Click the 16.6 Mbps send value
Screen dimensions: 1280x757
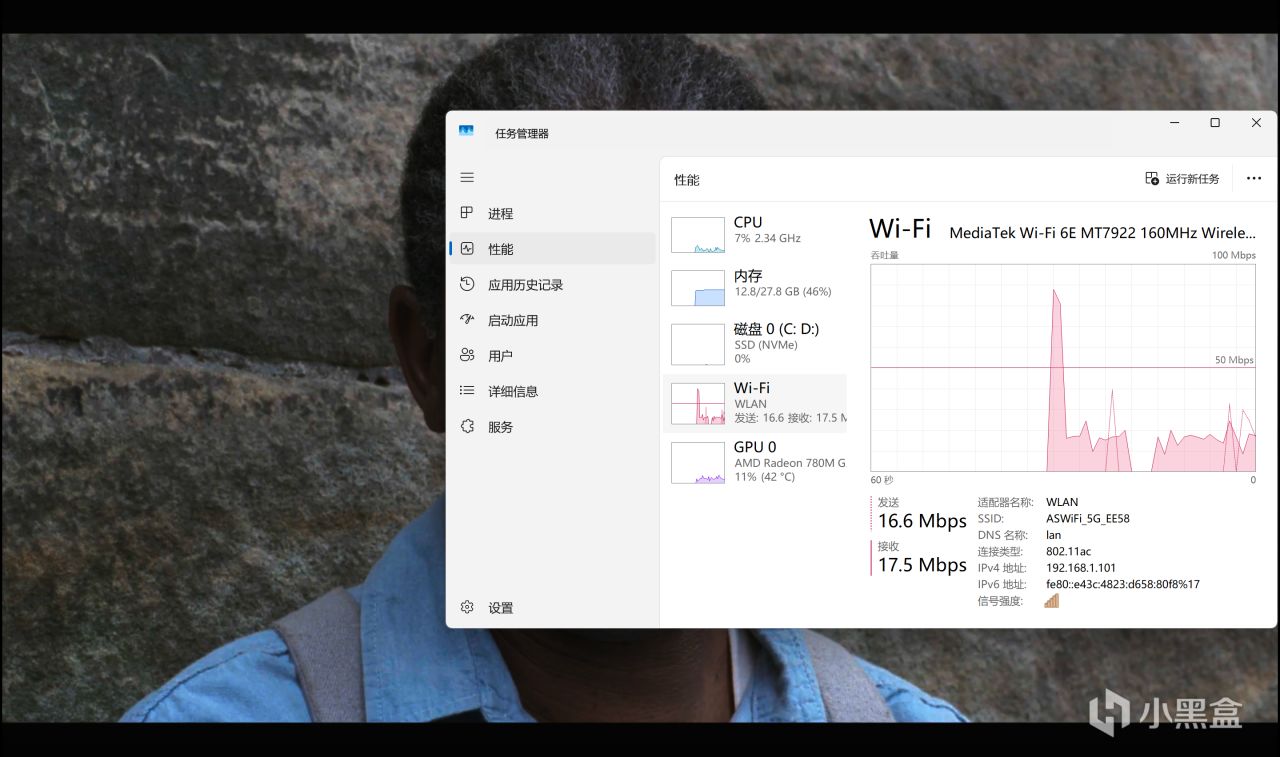[x=922, y=521]
